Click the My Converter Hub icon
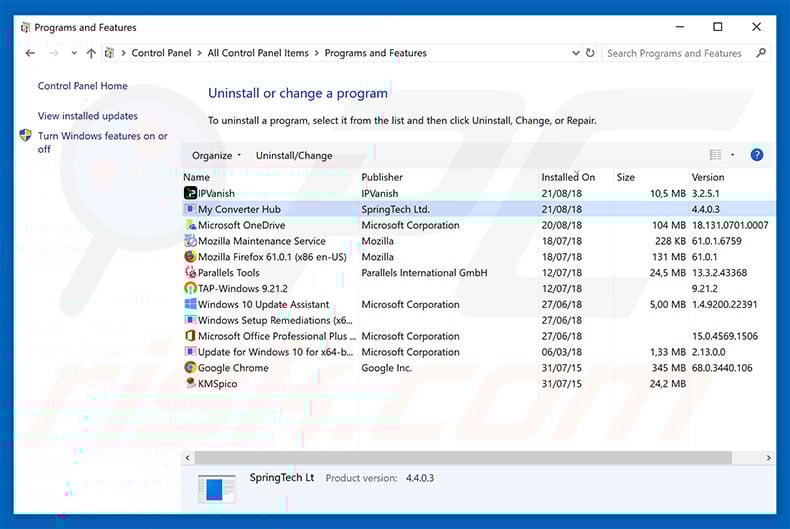The height and width of the screenshot is (529, 790). coord(190,209)
